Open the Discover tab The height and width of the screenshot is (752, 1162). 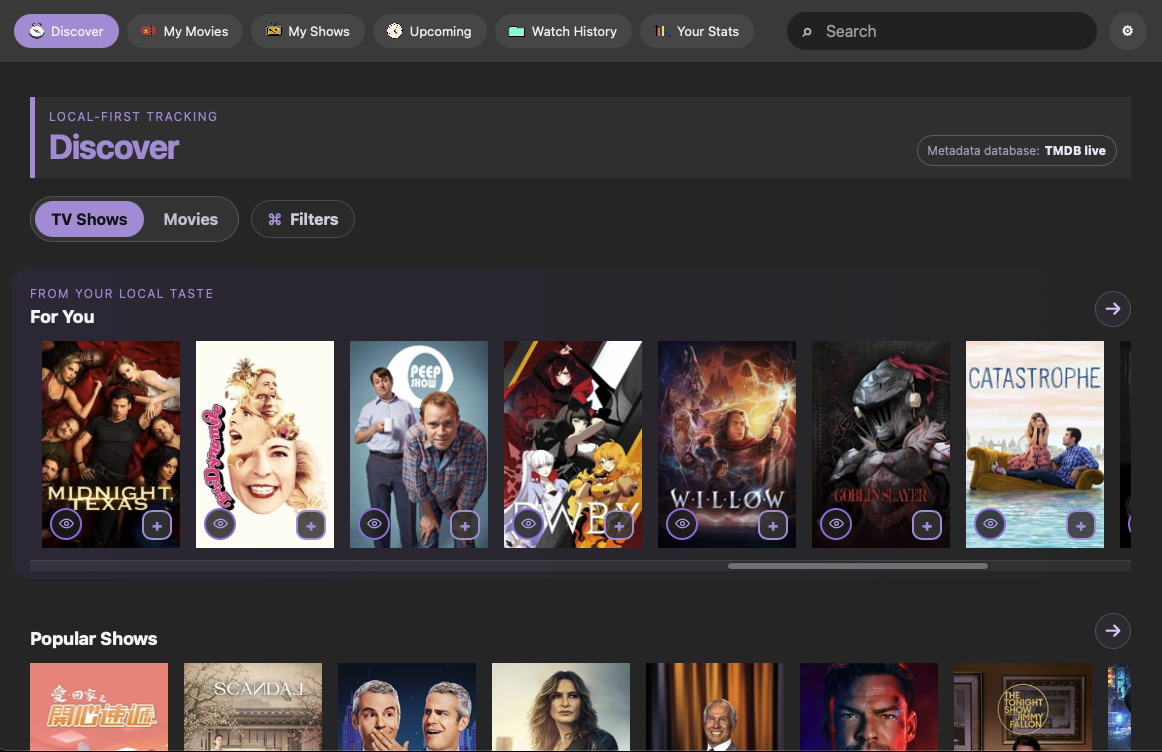pyautogui.click(x=67, y=31)
